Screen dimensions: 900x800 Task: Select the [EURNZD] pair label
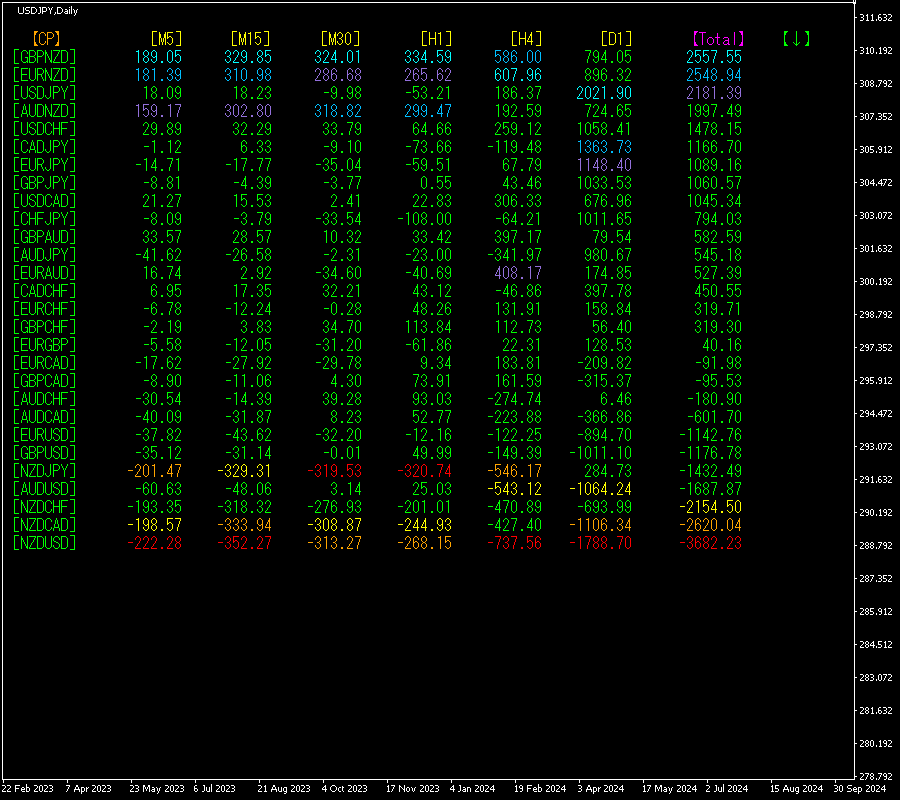pos(44,75)
